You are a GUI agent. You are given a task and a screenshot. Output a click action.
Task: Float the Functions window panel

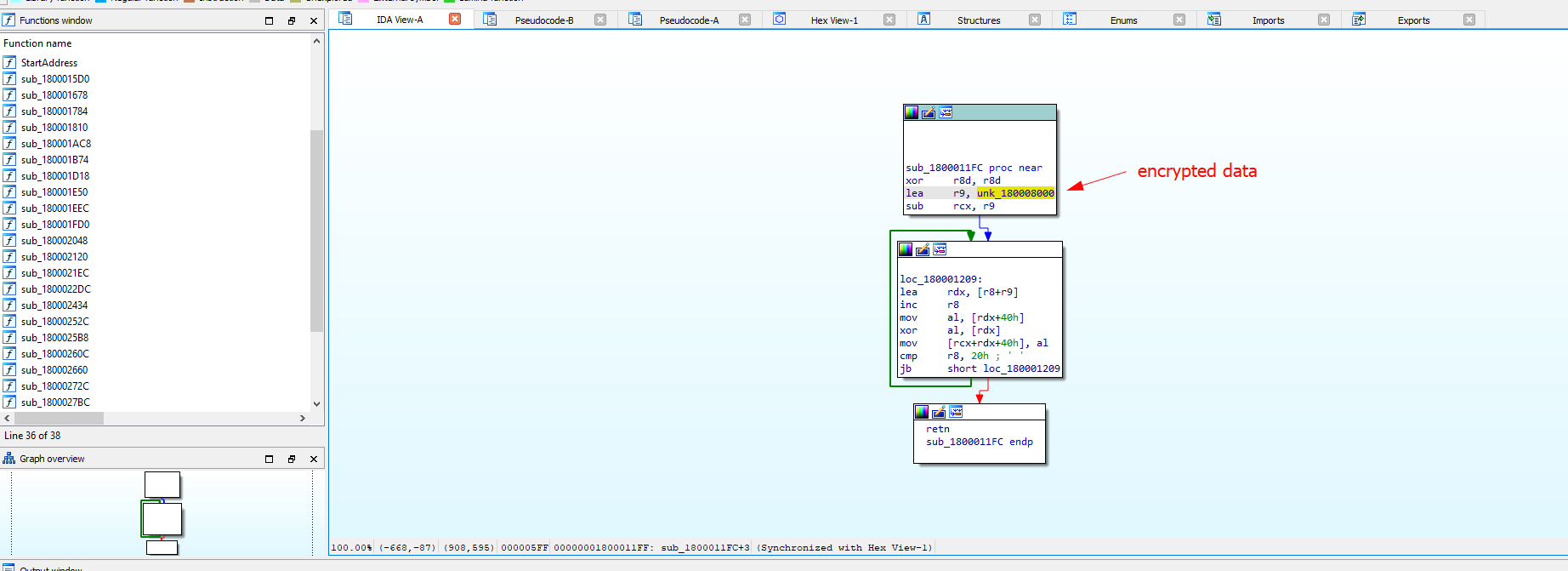click(292, 20)
